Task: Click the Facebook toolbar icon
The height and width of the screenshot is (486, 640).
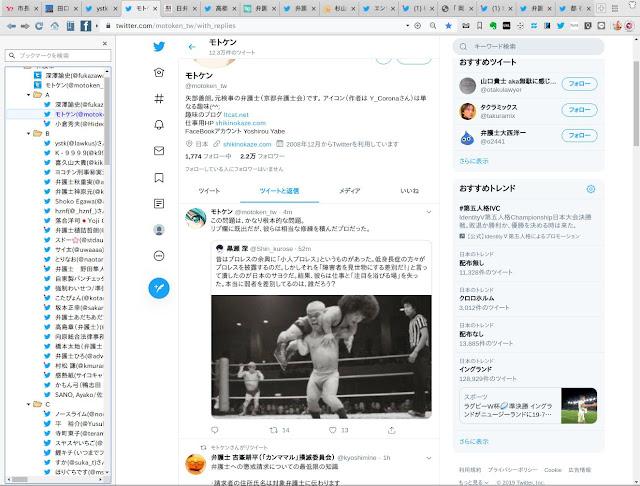Action: [x=85, y=26]
